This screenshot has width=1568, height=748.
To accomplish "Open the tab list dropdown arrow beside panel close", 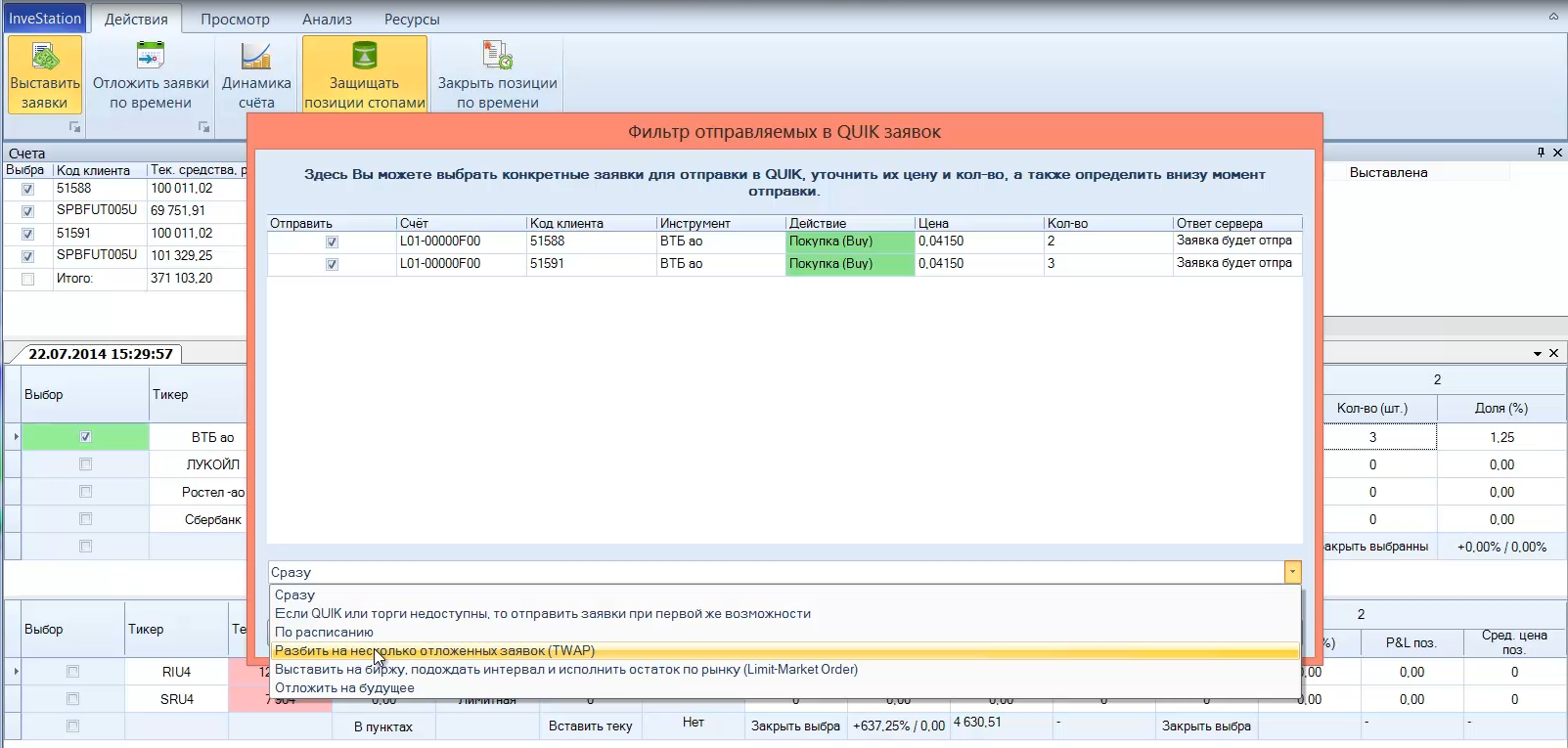I will (x=1538, y=353).
